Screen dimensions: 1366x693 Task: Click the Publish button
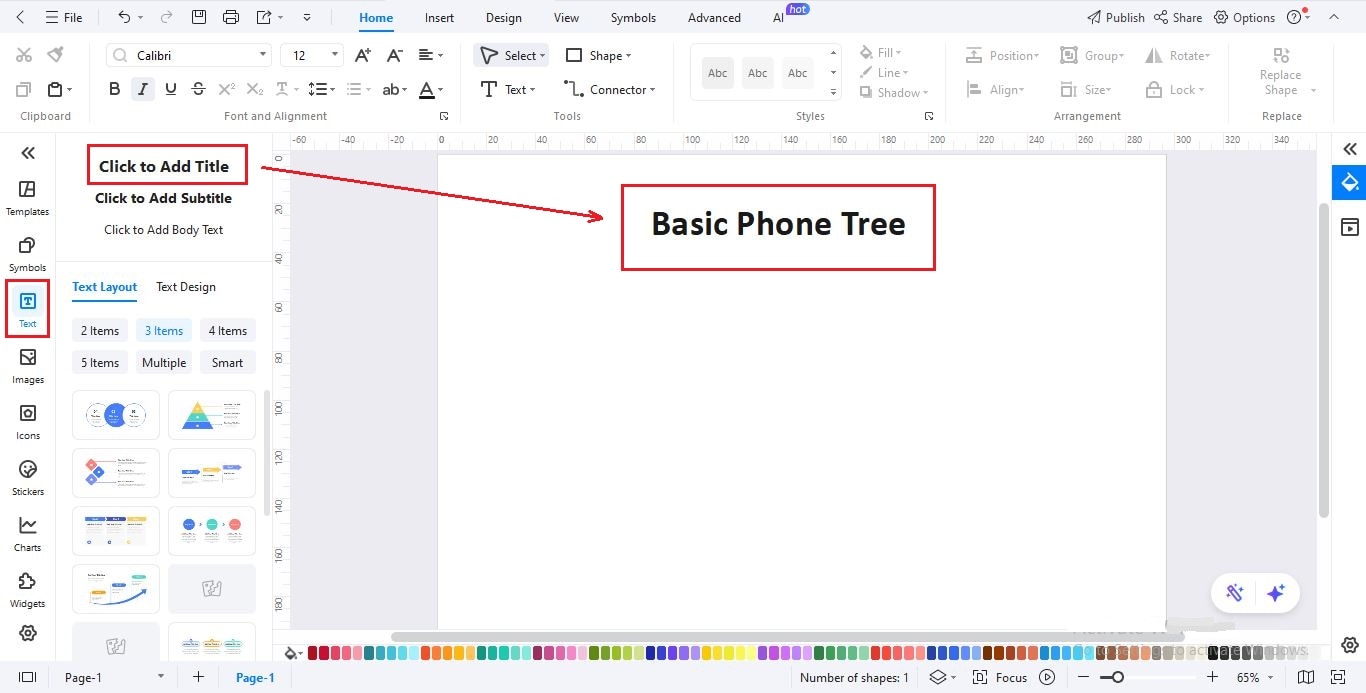click(1115, 17)
